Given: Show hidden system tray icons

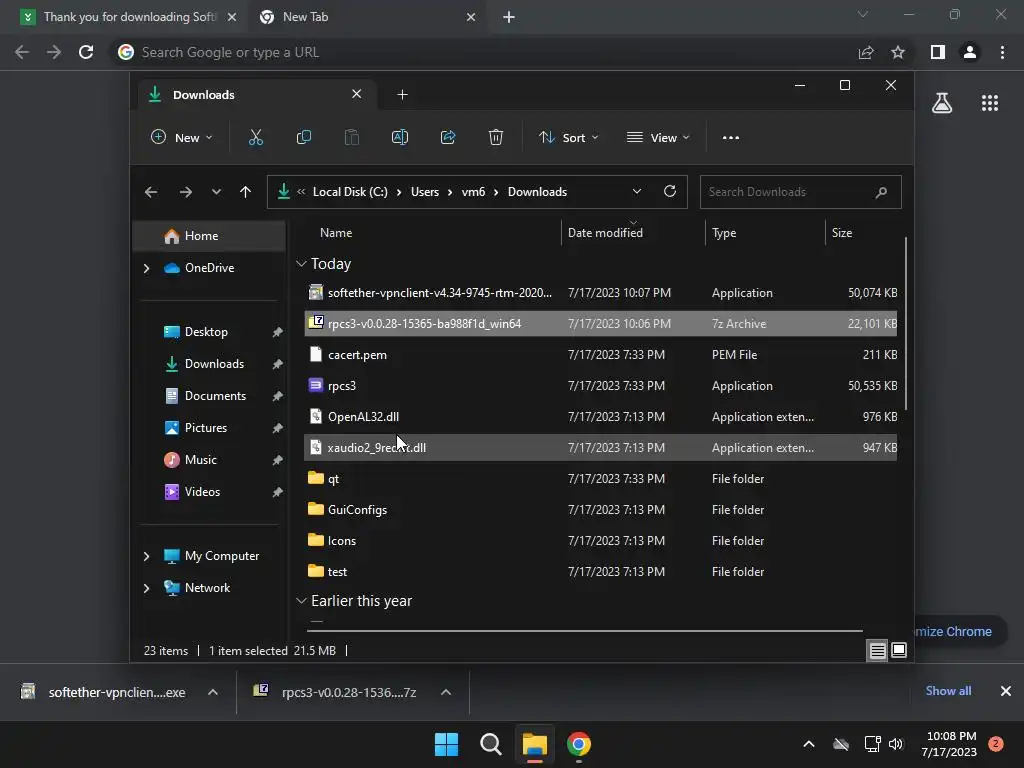Looking at the screenshot, I should tap(808, 744).
